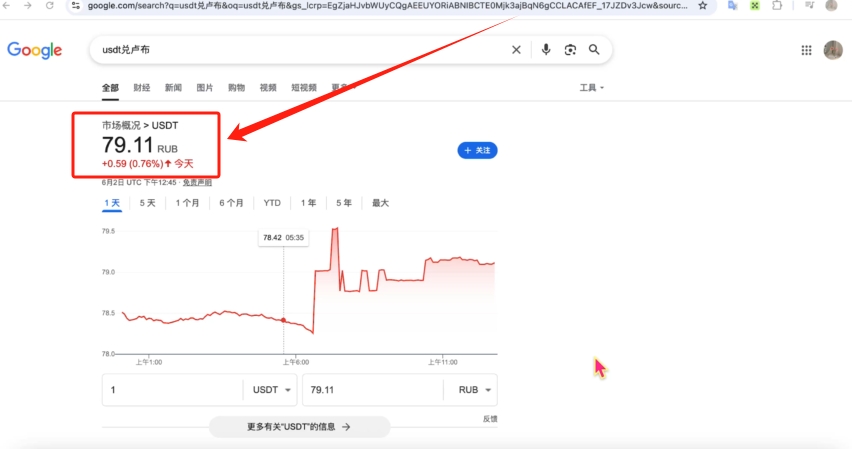Start voice search with the microphone icon

(546, 49)
